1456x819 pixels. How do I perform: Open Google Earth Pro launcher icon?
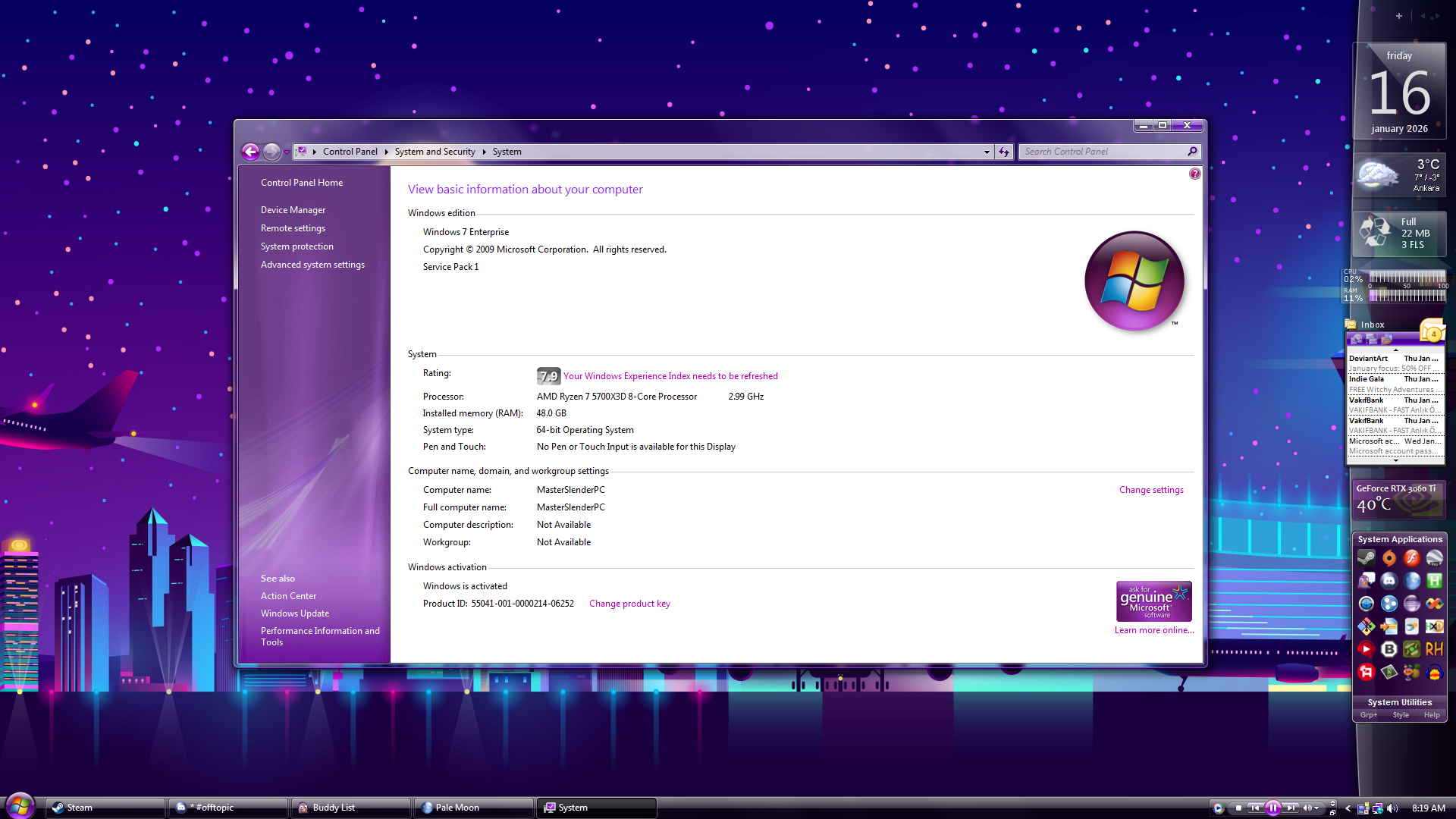tap(1435, 558)
